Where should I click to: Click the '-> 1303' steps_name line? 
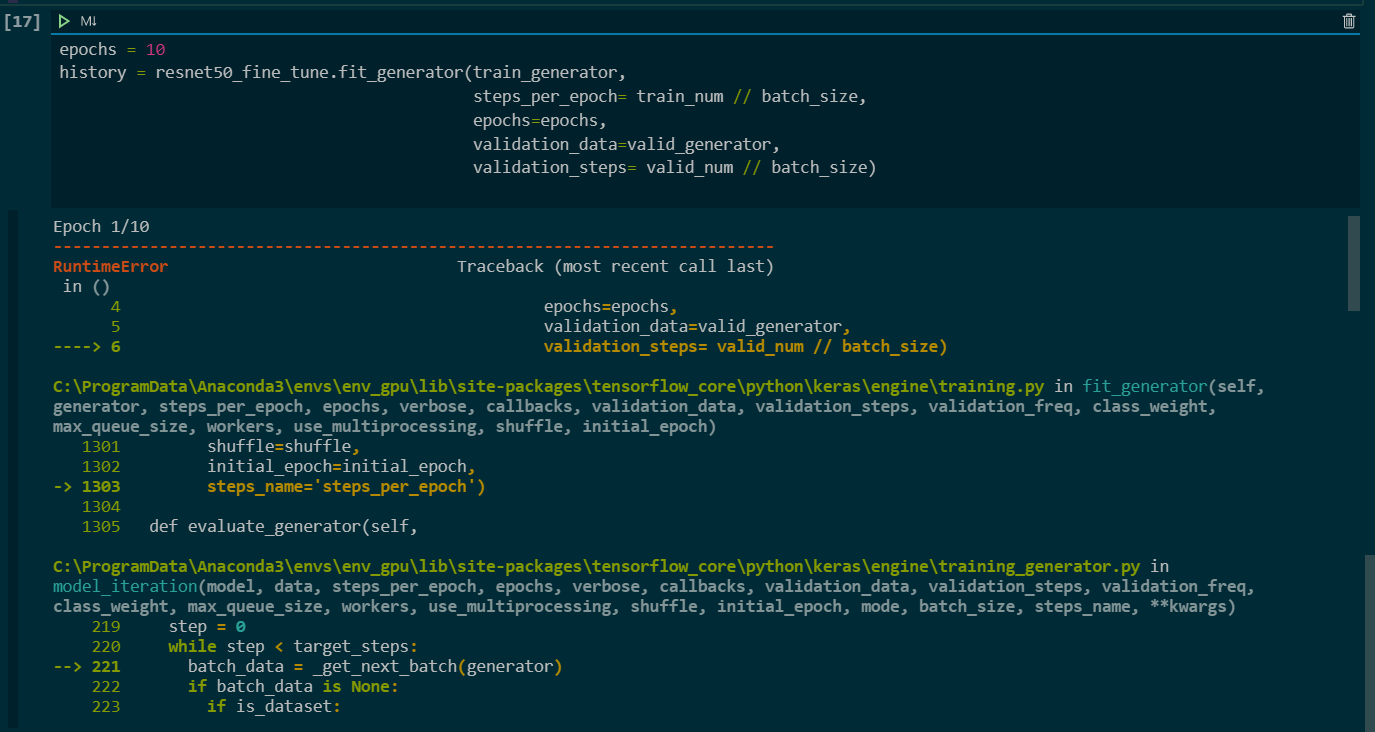(x=268, y=486)
